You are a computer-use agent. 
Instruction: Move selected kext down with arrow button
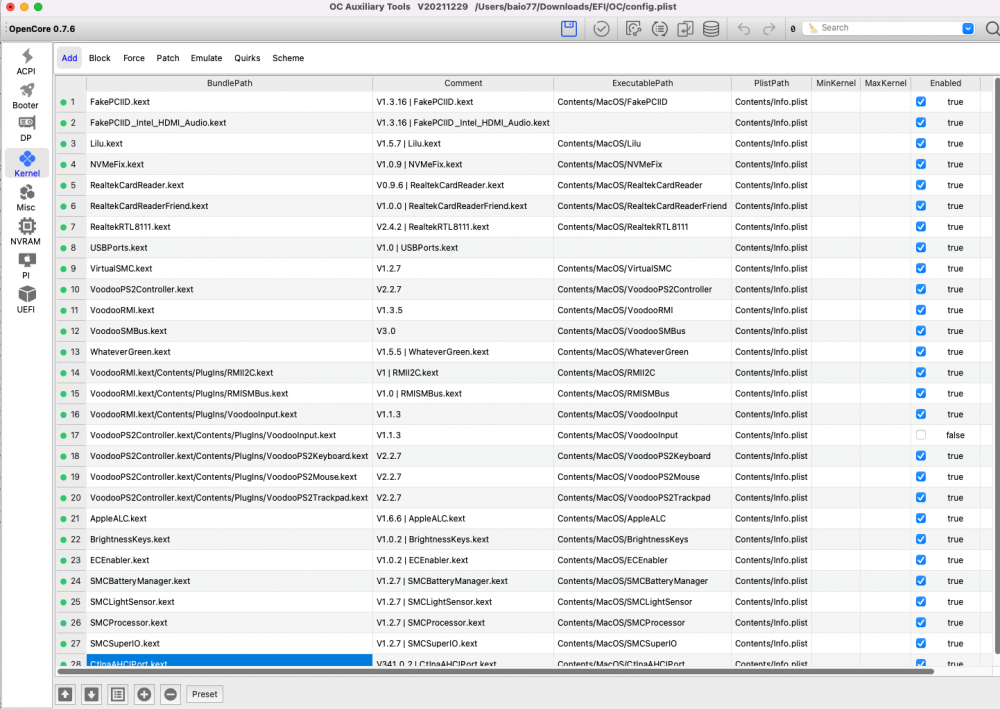92,694
